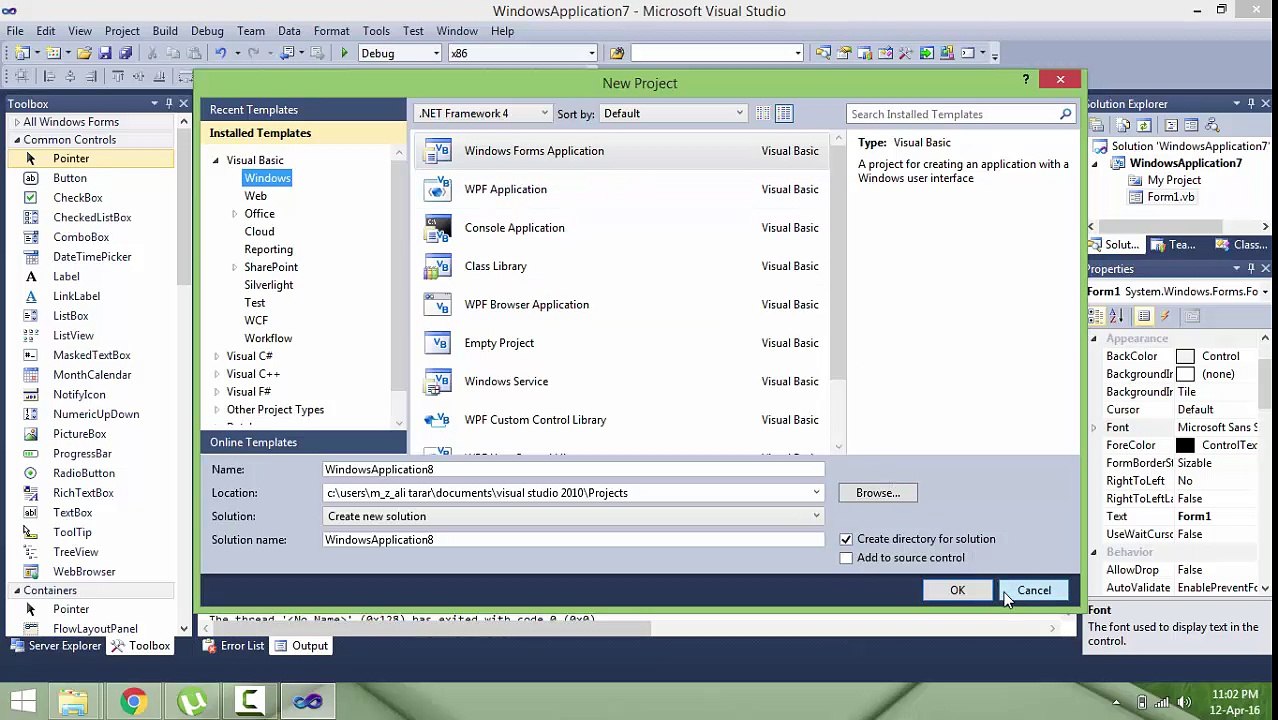Click Alphabetical sort icon in Properties window
This screenshot has width=1278, height=720.
coord(1116,316)
